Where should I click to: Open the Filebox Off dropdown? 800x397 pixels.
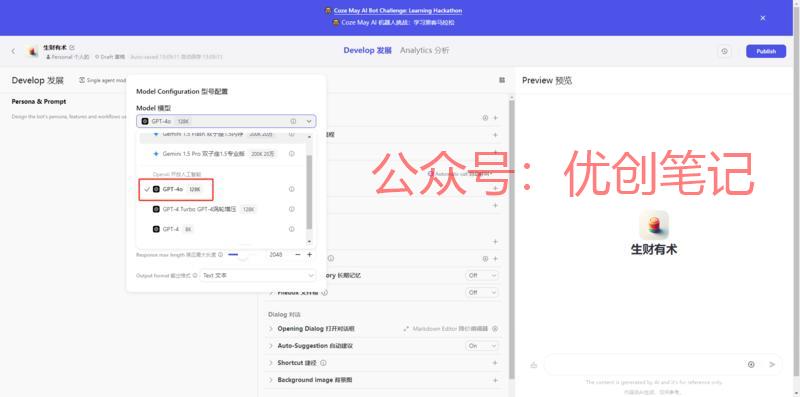(482, 292)
